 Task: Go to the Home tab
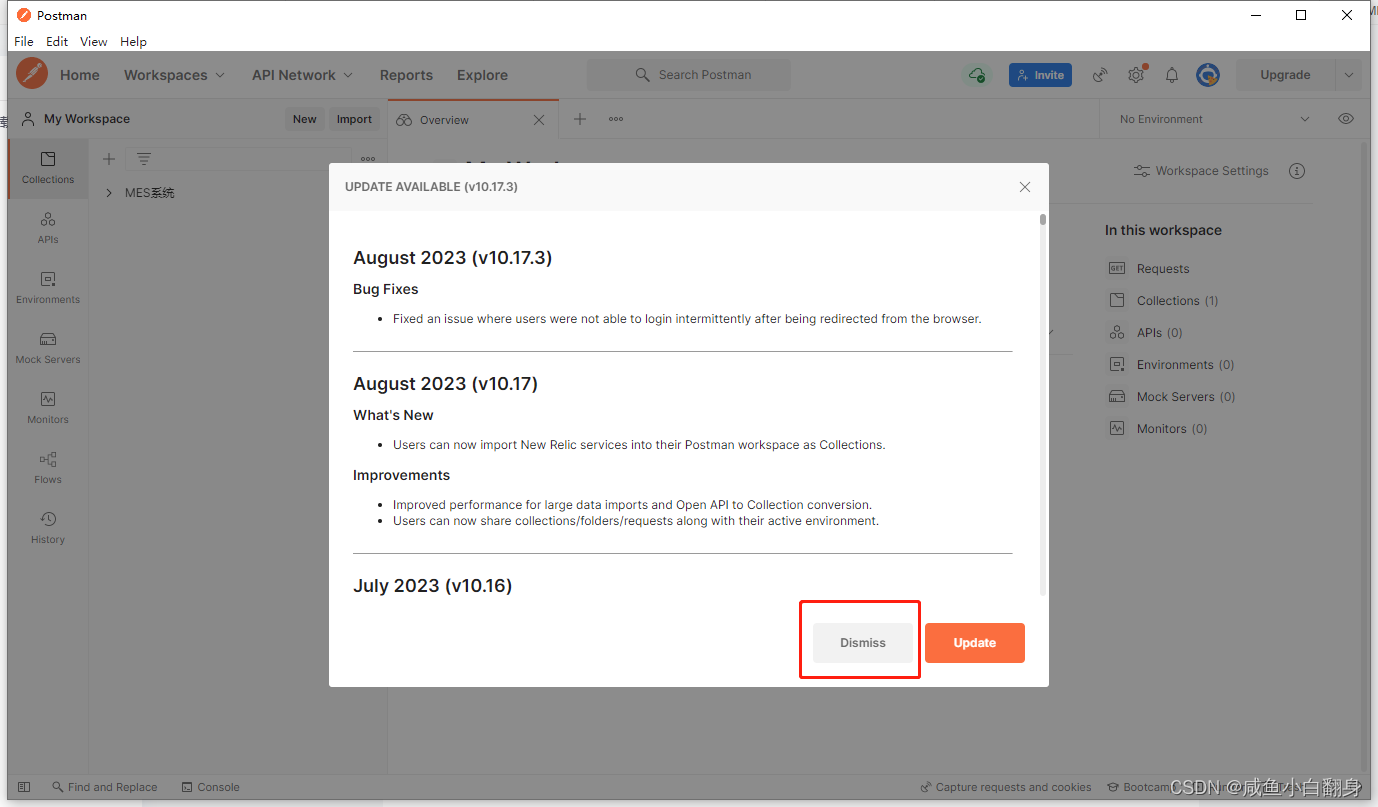pyautogui.click(x=80, y=75)
